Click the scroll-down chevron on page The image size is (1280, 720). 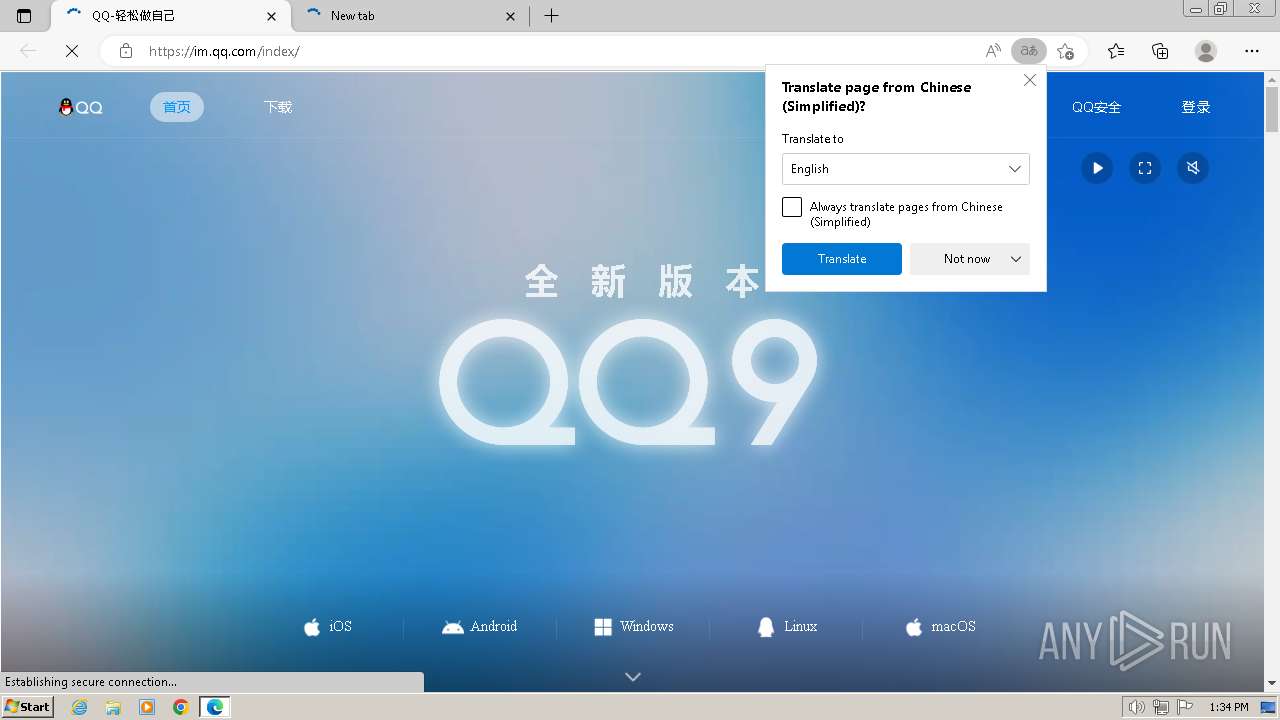click(633, 677)
